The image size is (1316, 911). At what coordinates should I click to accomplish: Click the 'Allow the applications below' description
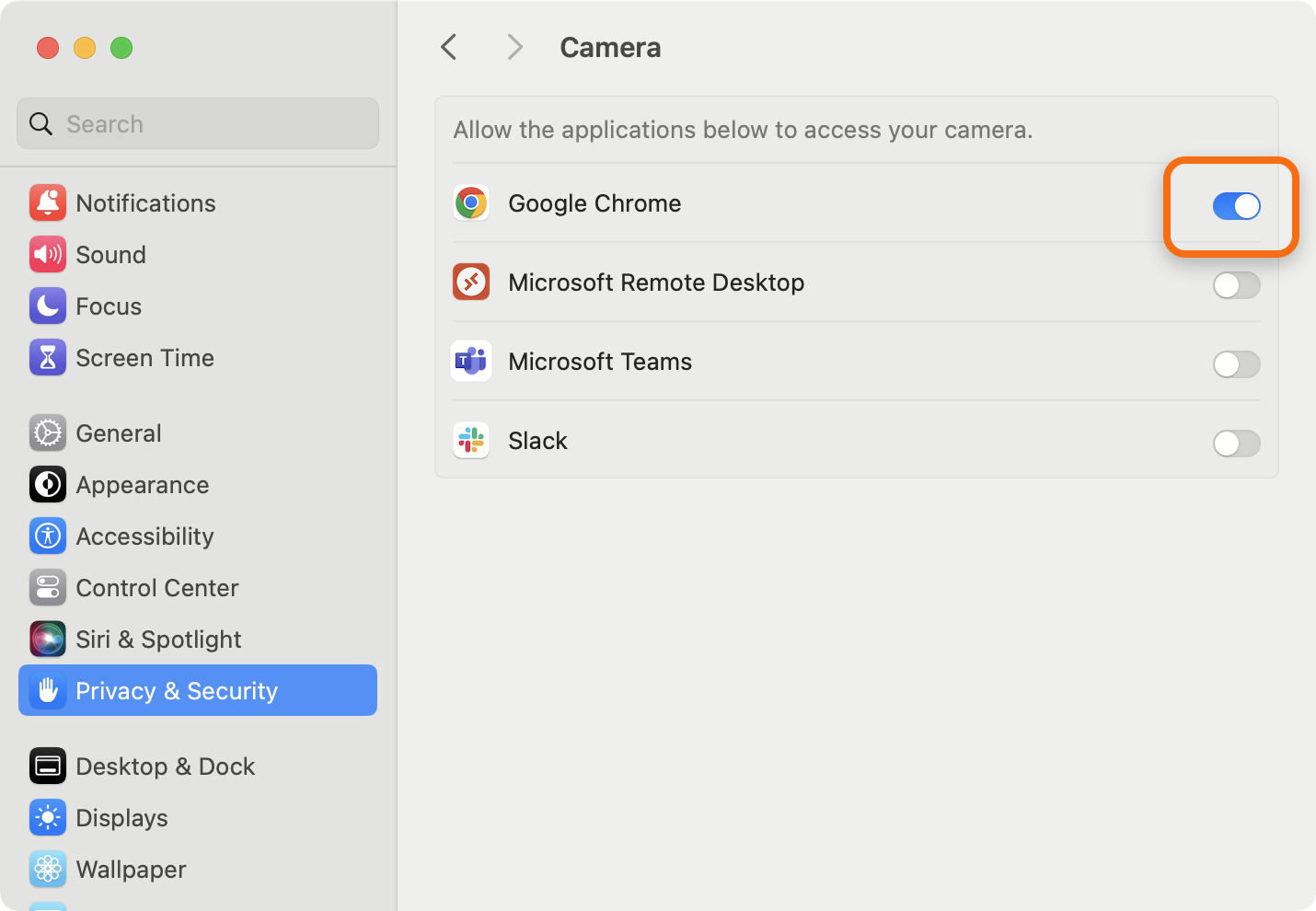coord(743,130)
